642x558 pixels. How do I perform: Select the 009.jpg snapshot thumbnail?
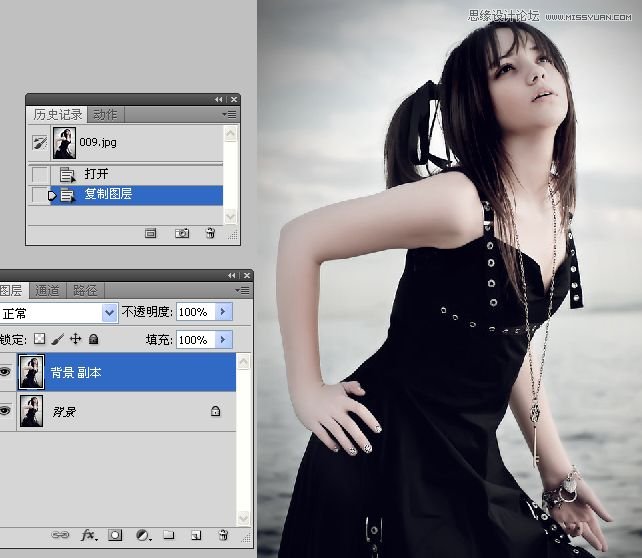(64, 143)
